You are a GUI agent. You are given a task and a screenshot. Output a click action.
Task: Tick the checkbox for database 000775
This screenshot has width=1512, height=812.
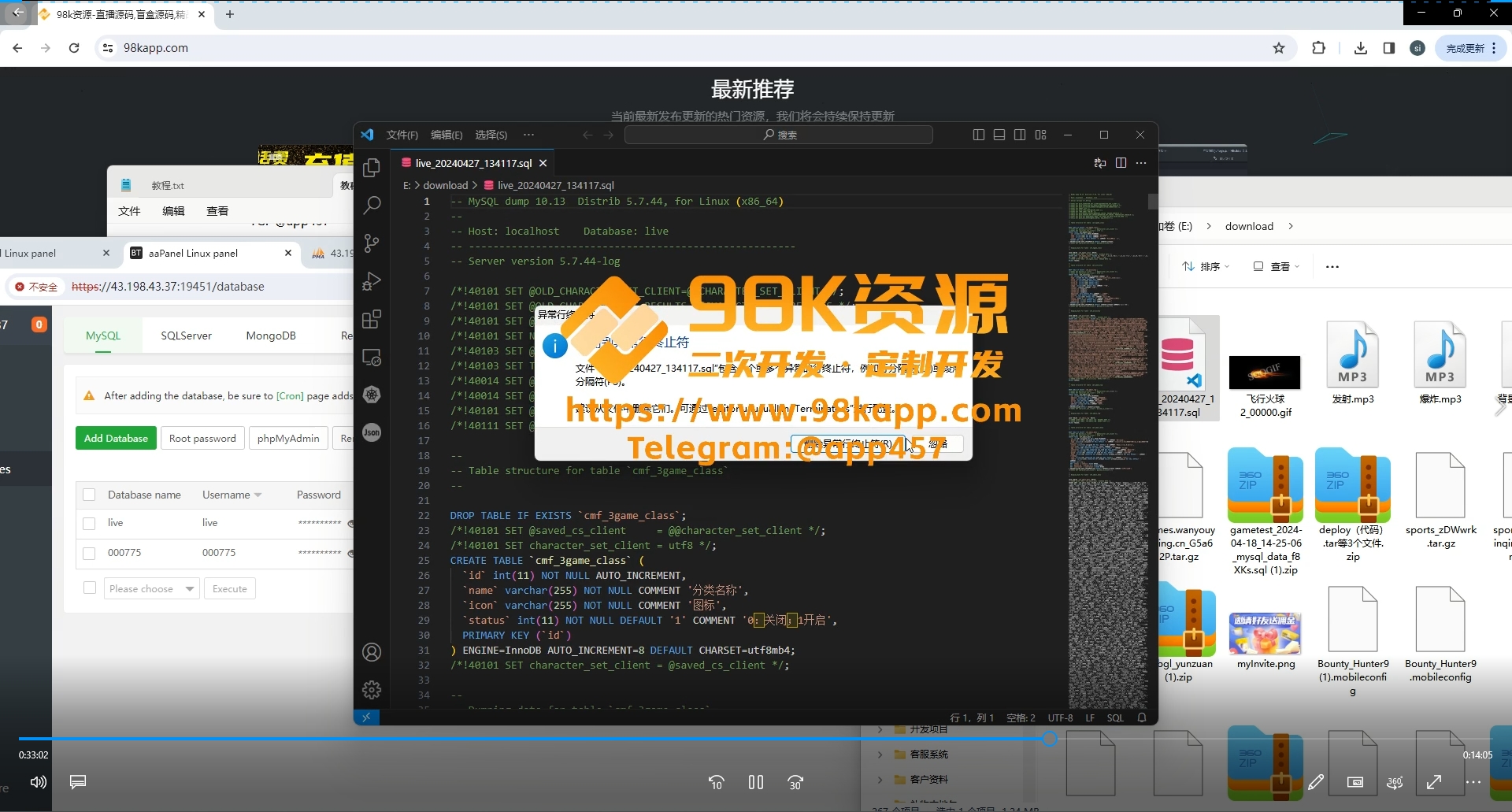(89, 553)
